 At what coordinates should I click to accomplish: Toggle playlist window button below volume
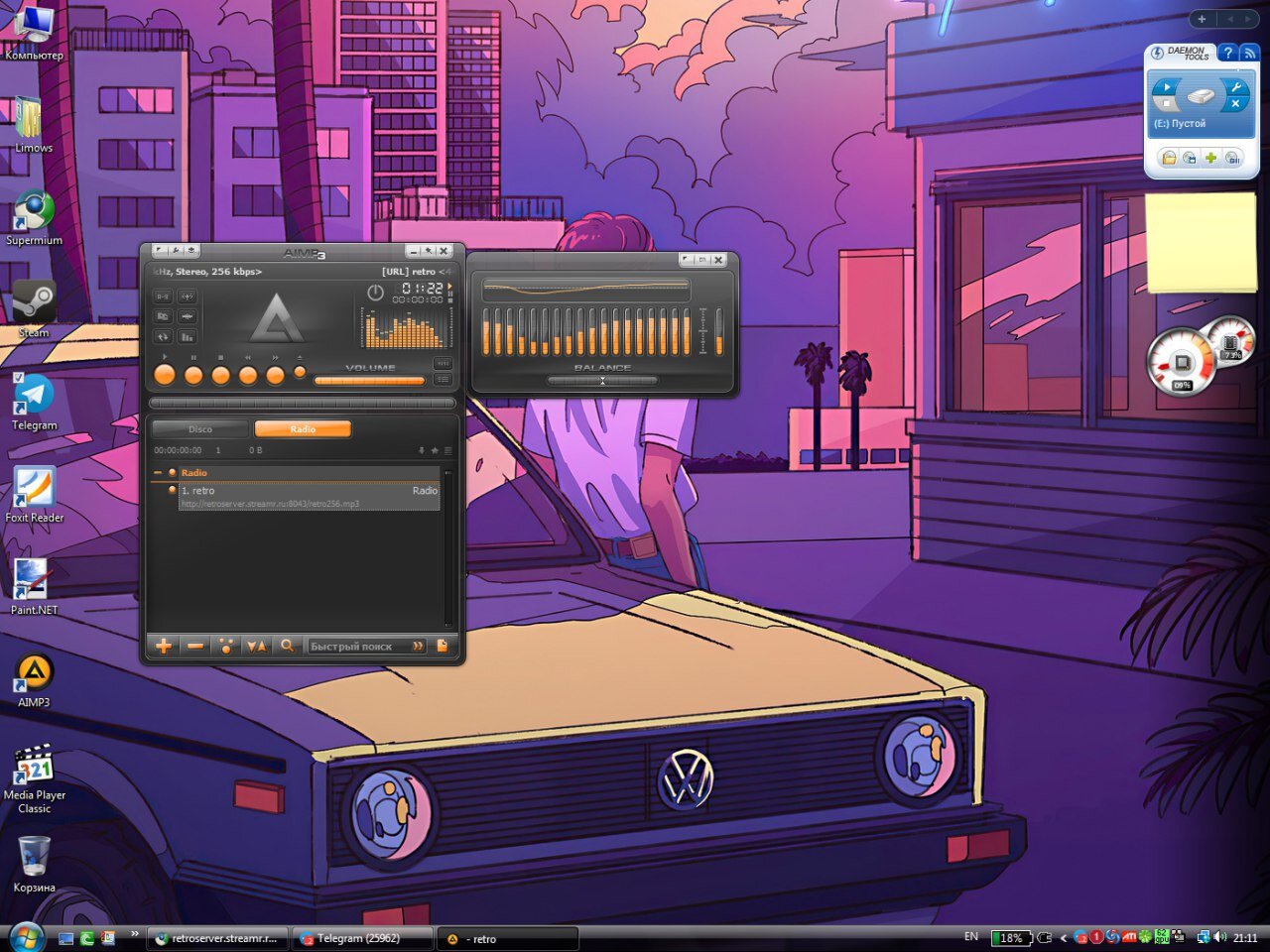pos(443,380)
